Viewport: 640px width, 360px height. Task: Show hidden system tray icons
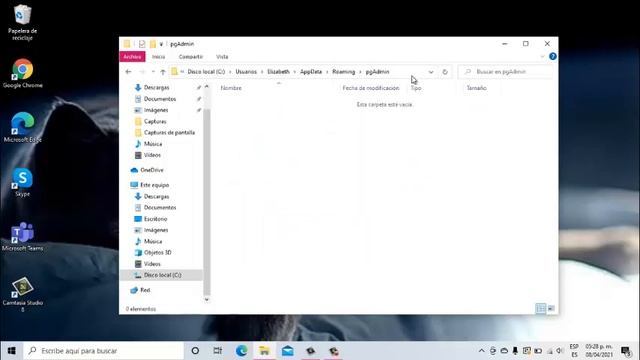click(482, 351)
